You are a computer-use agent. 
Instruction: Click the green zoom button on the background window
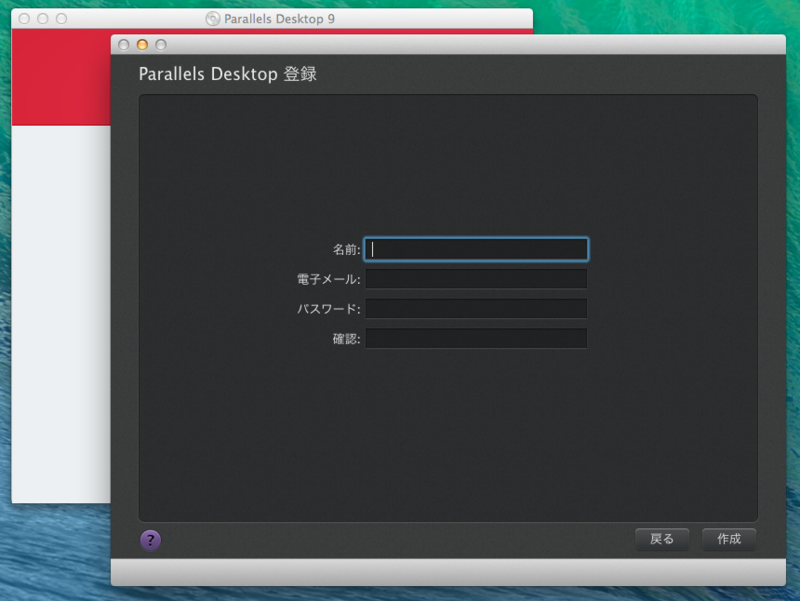61,17
